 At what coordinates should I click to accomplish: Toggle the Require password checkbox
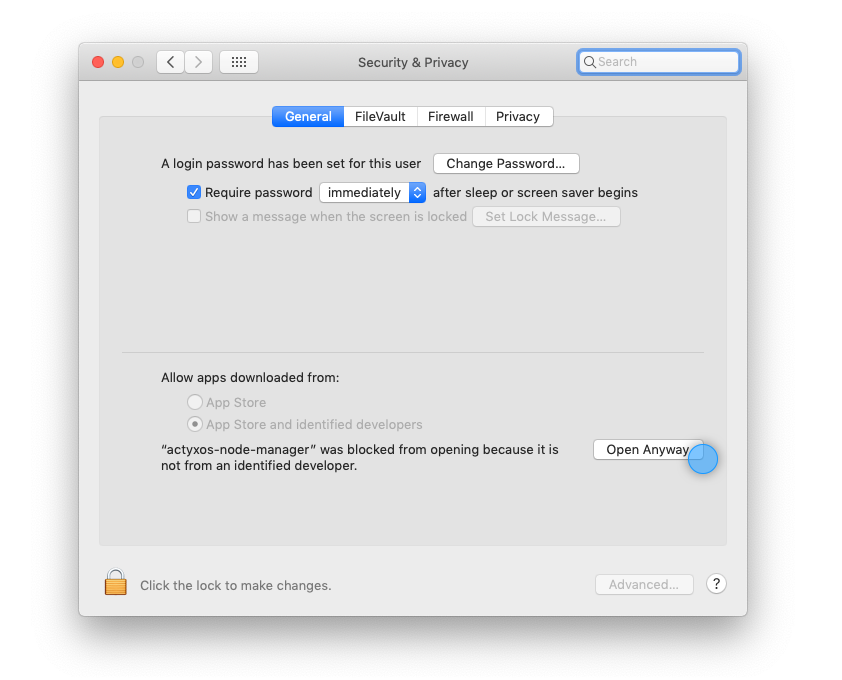[194, 192]
